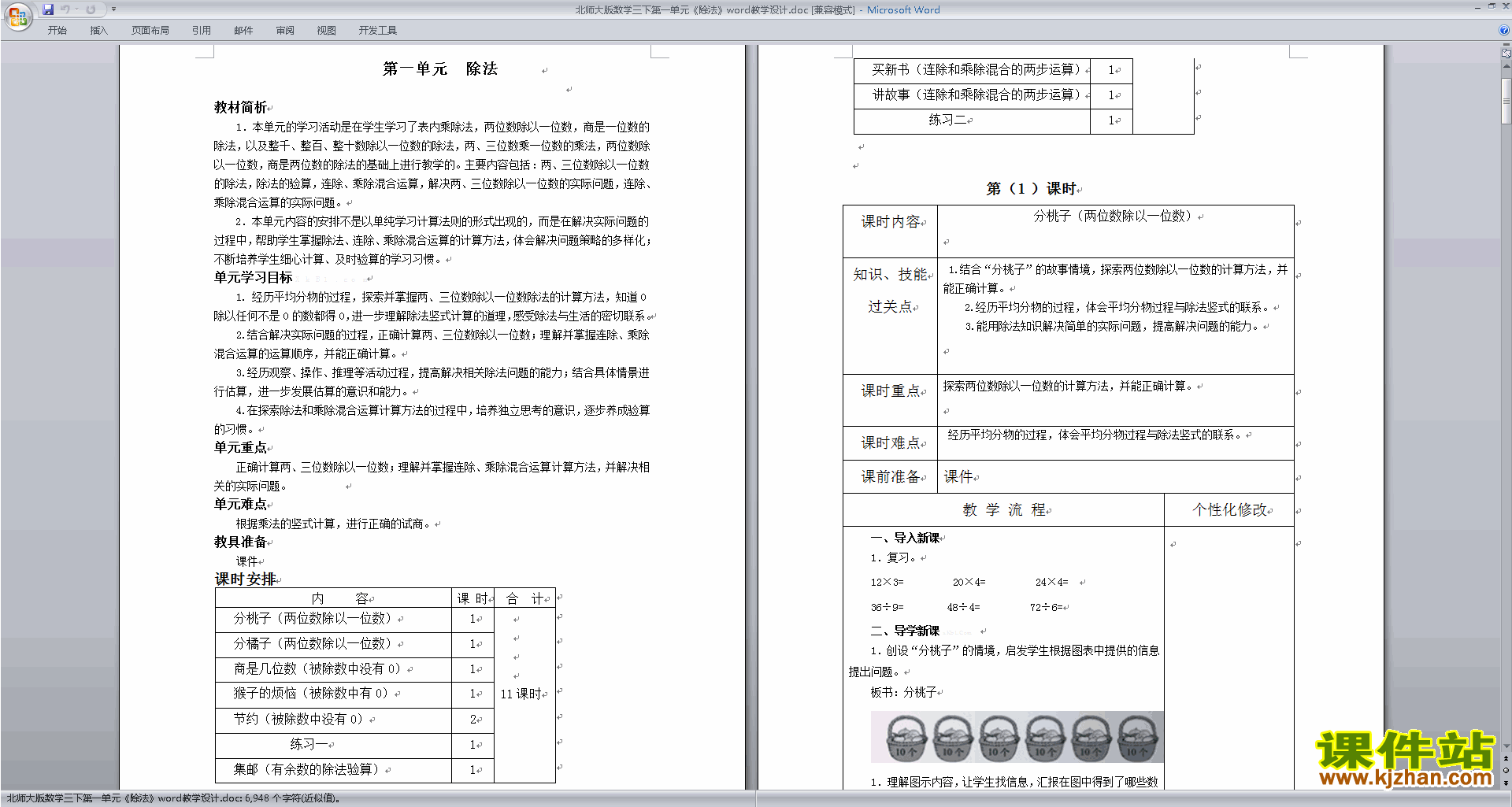This screenshot has height=807, width=1512.
Task: Click table cell 商是几位数（被除数中没有0）
Action: point(333,669)
